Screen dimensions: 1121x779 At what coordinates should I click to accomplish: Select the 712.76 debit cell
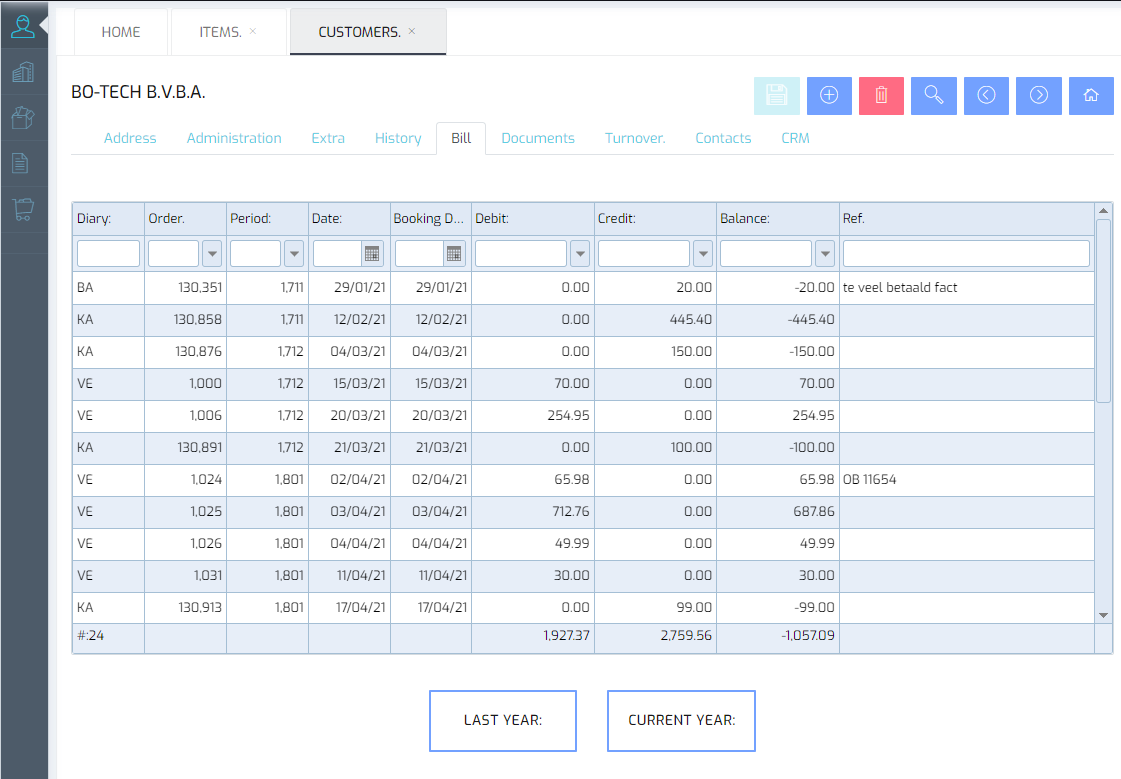click(533, 512)
